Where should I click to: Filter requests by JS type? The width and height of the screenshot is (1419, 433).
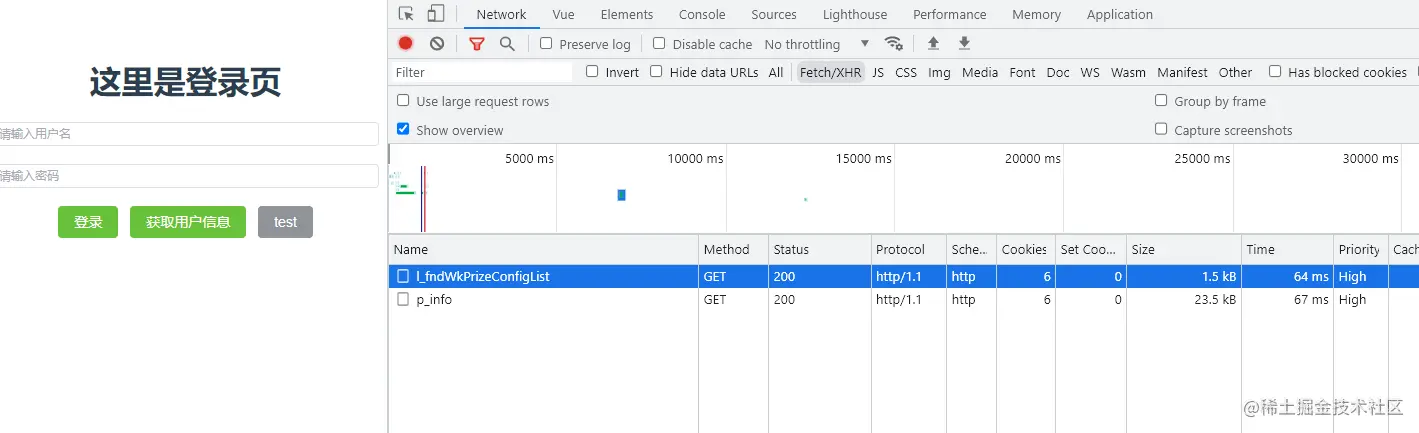(x=878, y=72)
